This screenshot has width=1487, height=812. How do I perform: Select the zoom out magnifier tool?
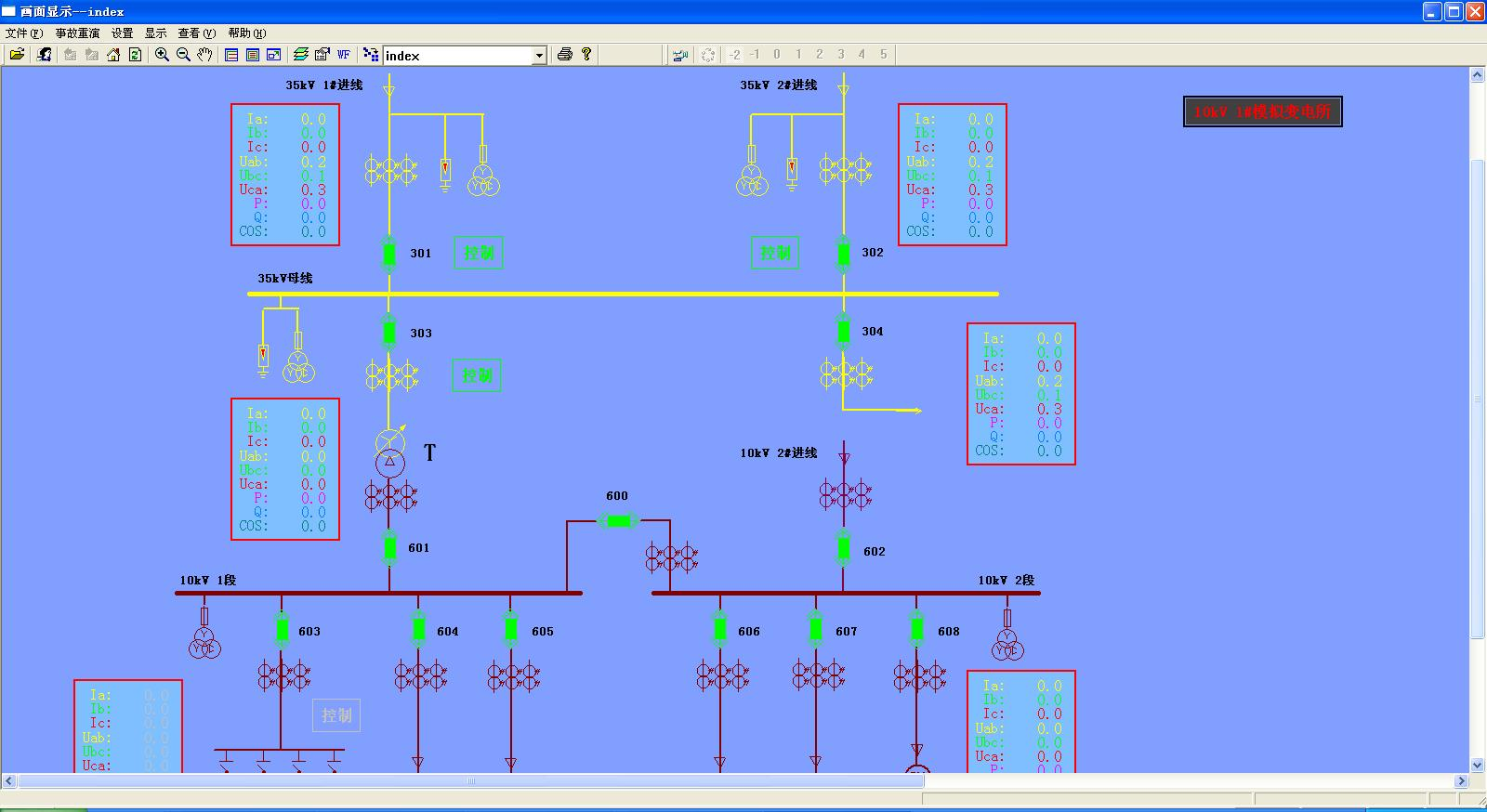tap(183, 55)
